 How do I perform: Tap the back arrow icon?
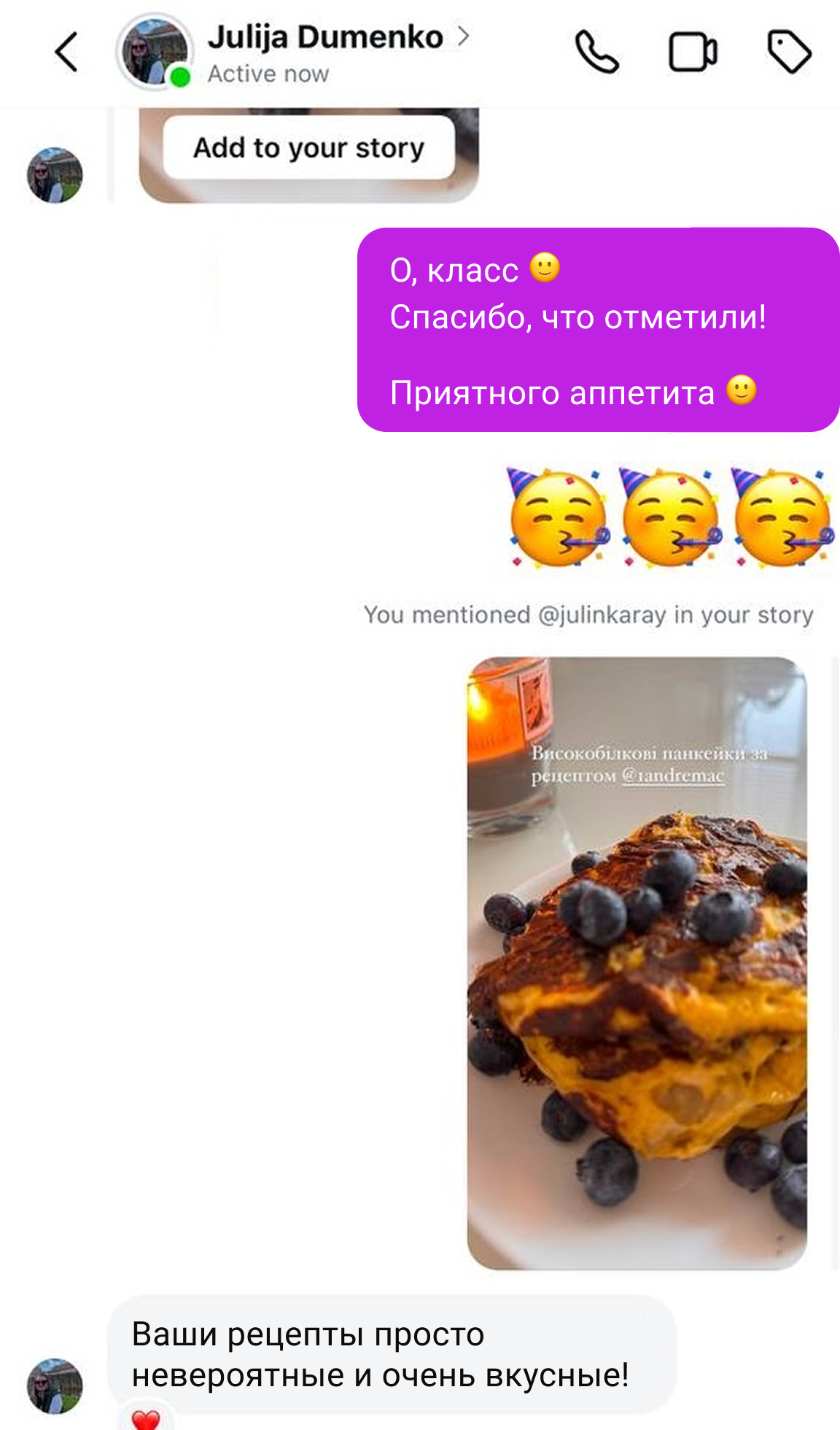point(66,52)
